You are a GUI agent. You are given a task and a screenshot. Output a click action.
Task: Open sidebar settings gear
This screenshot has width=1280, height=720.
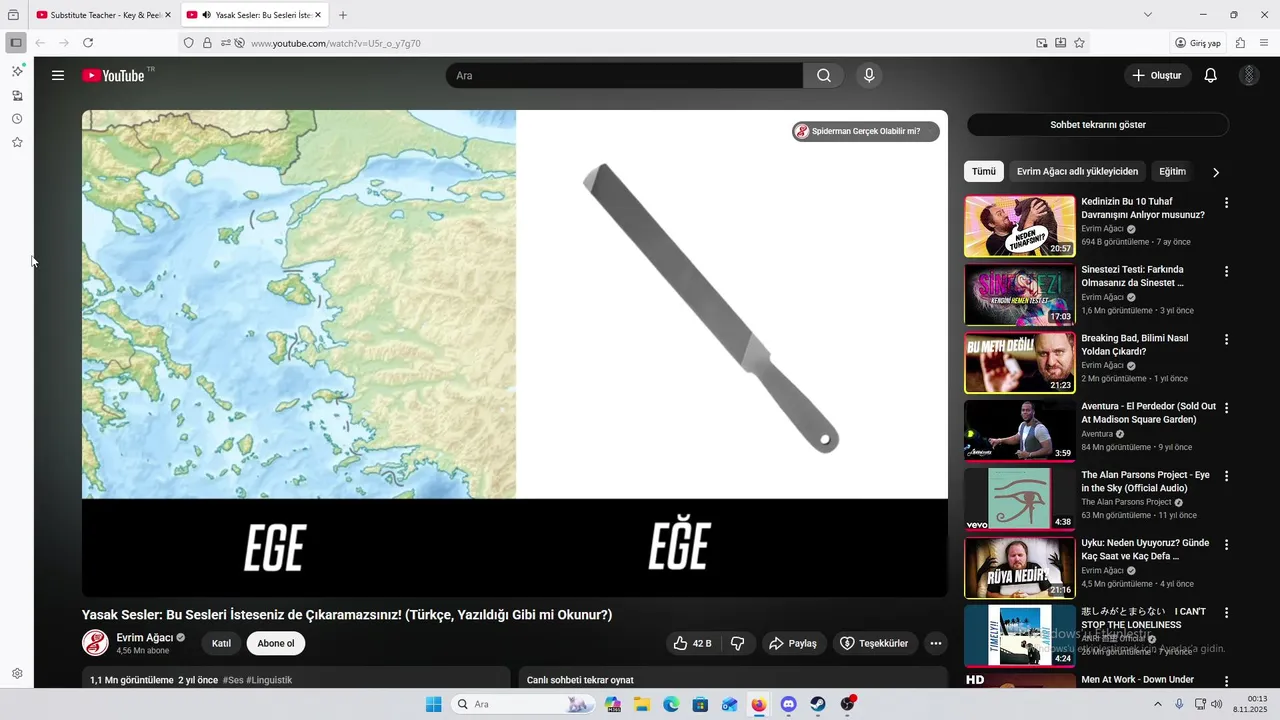tap(17, 674)
